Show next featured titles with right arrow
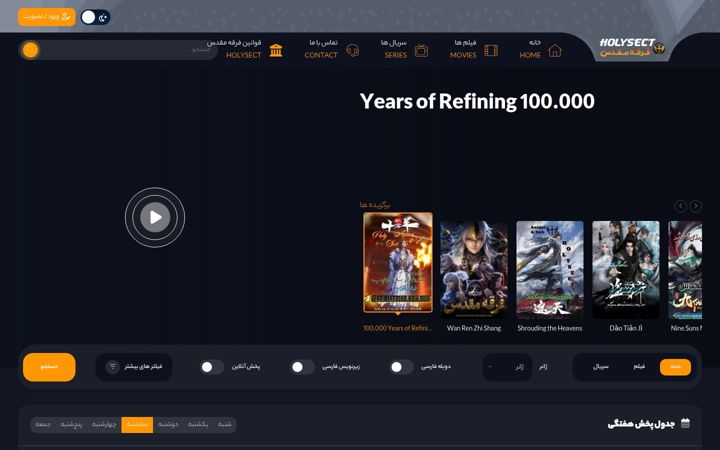Screen dimensions: 720x450 [x=696, y=206]
